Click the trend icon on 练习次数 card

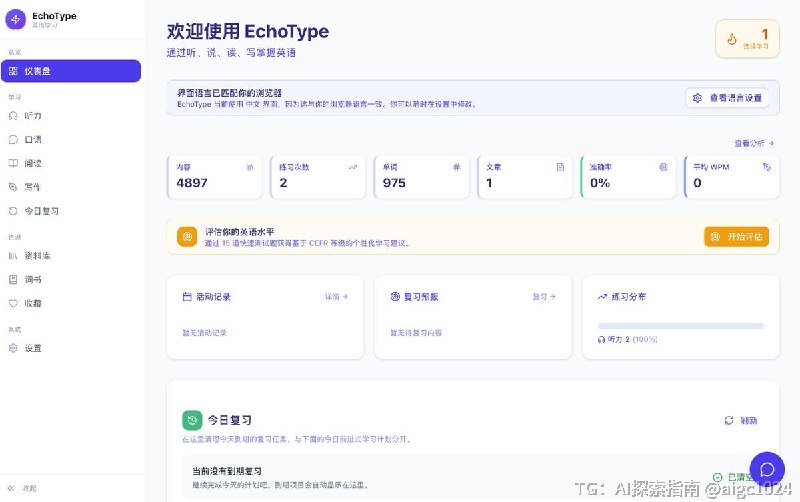[353, 167]
